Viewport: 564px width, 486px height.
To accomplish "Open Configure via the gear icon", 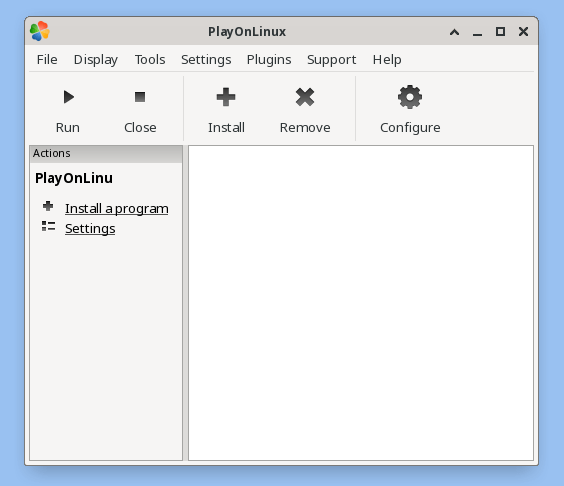I will (410, 97).
